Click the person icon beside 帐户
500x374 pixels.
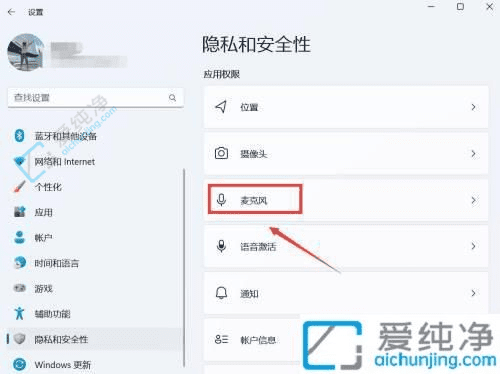tap(20, 237)
